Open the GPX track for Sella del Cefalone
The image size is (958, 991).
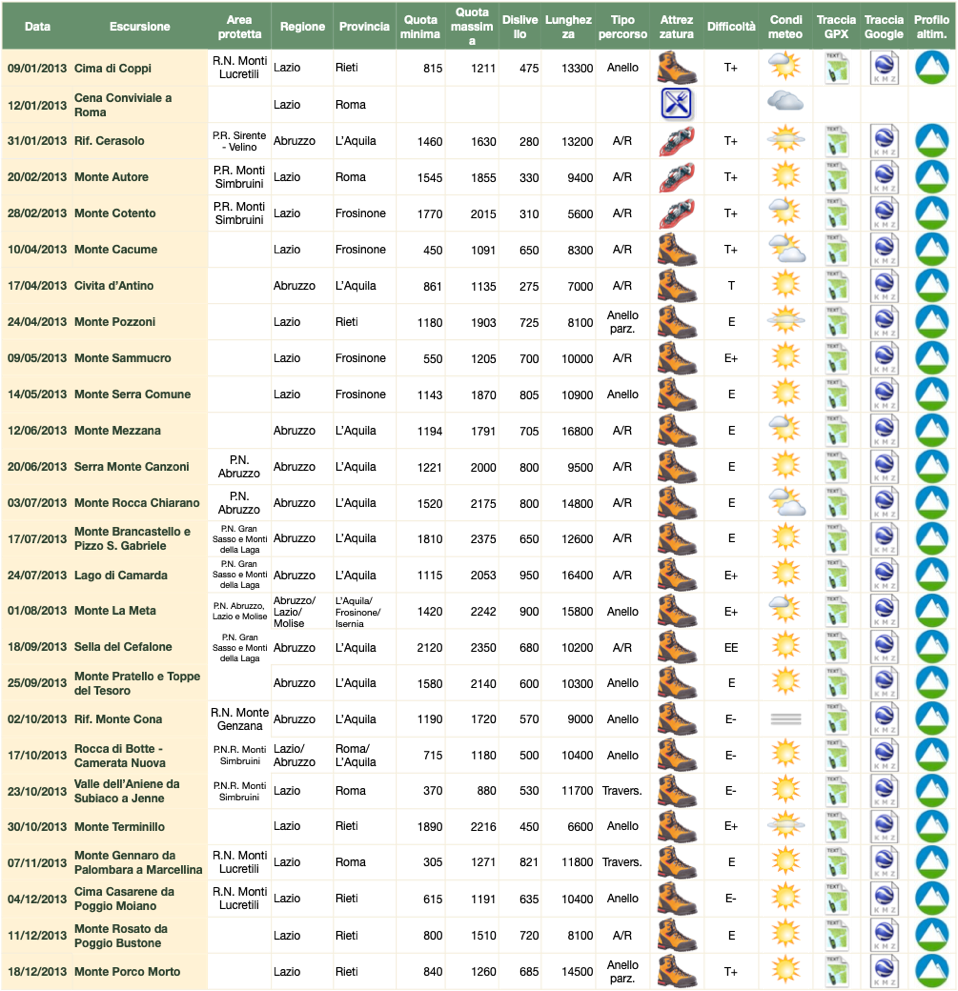pos(837,648)
